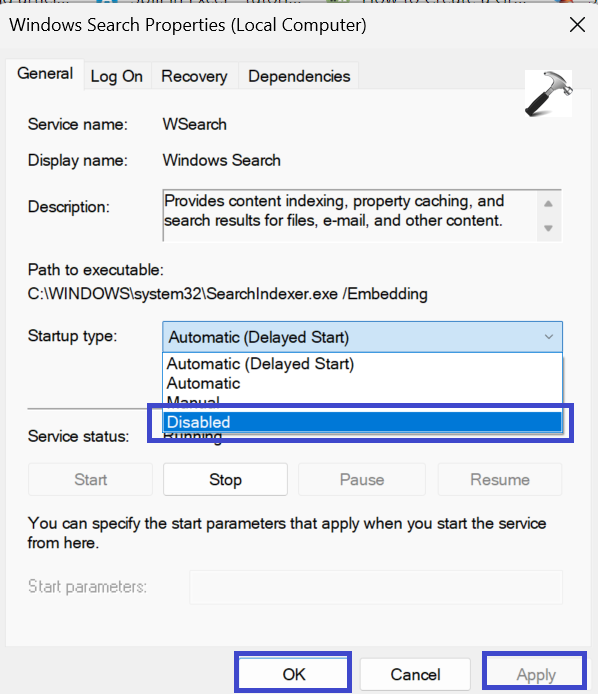The height and width of the screenshot is (694, 598).
Task: Close the Windows Search Properties dialog
Action: [x=578, y=25]
